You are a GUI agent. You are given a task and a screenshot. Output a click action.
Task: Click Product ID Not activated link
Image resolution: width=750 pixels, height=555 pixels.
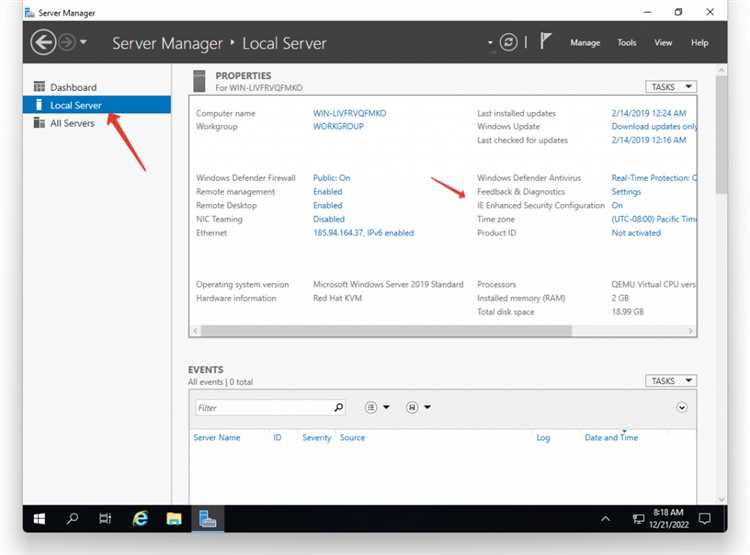coord(636,233)
